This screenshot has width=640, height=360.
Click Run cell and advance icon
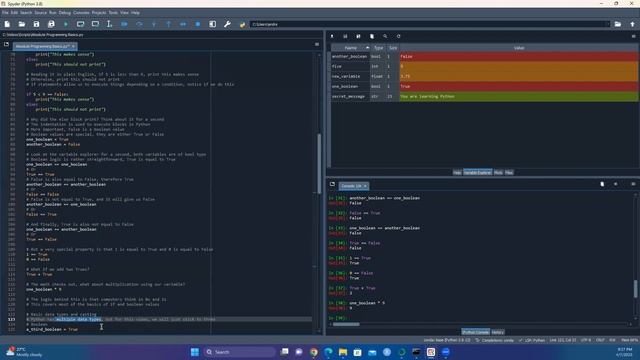click(x=95, y=24)
